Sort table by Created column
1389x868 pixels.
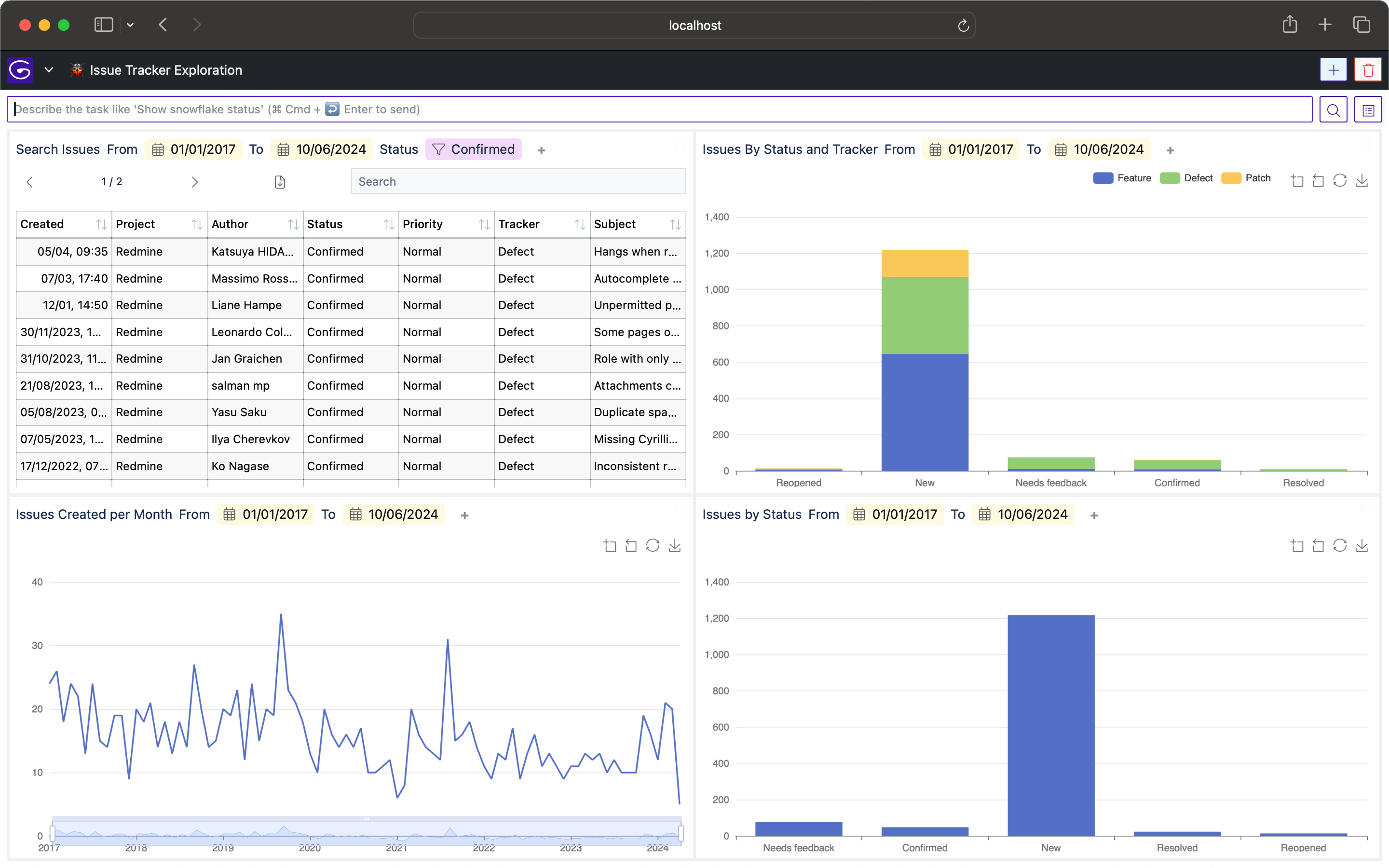pos(101,224)
